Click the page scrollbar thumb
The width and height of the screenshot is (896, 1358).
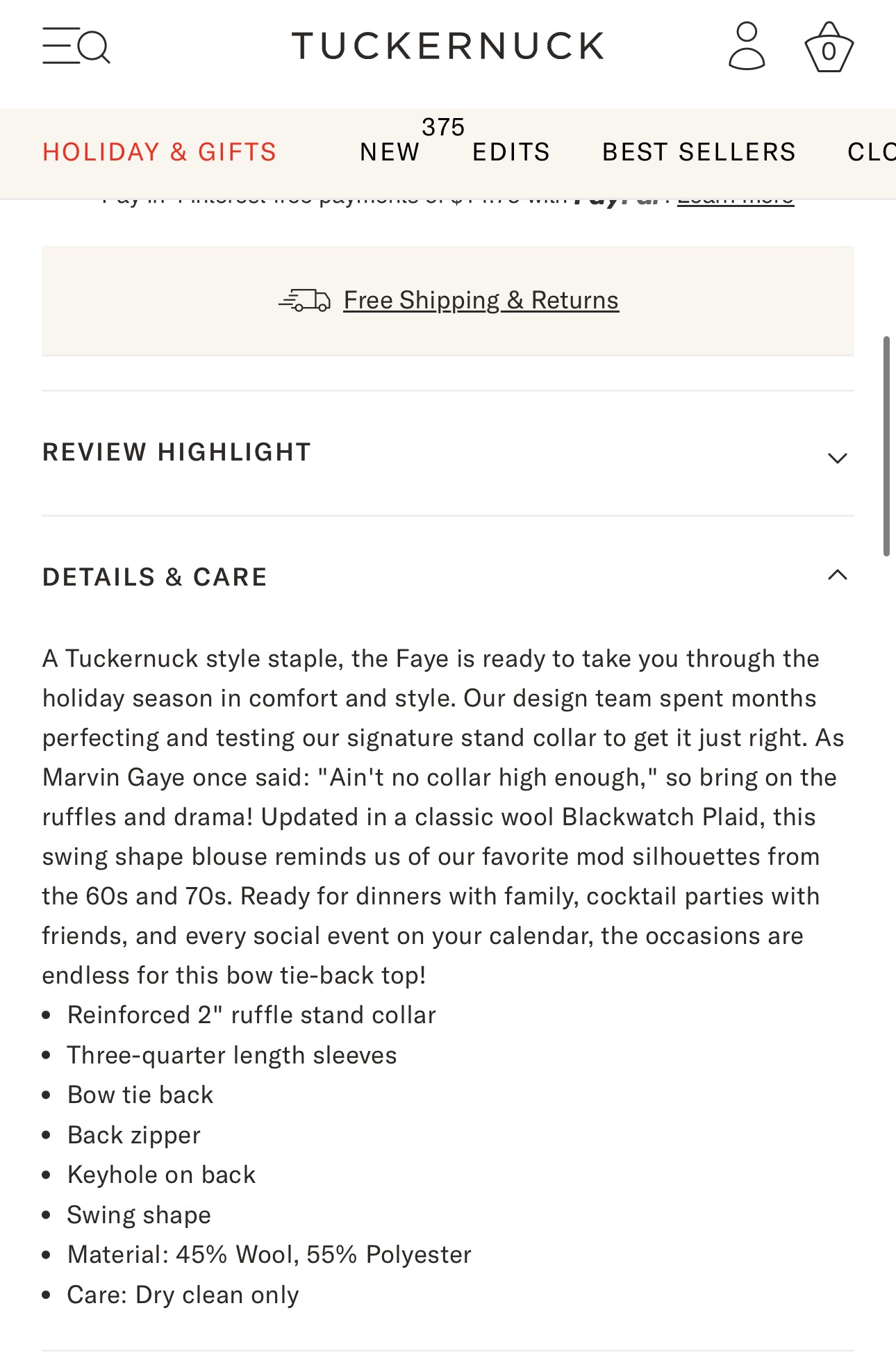(x=886, y=446)
